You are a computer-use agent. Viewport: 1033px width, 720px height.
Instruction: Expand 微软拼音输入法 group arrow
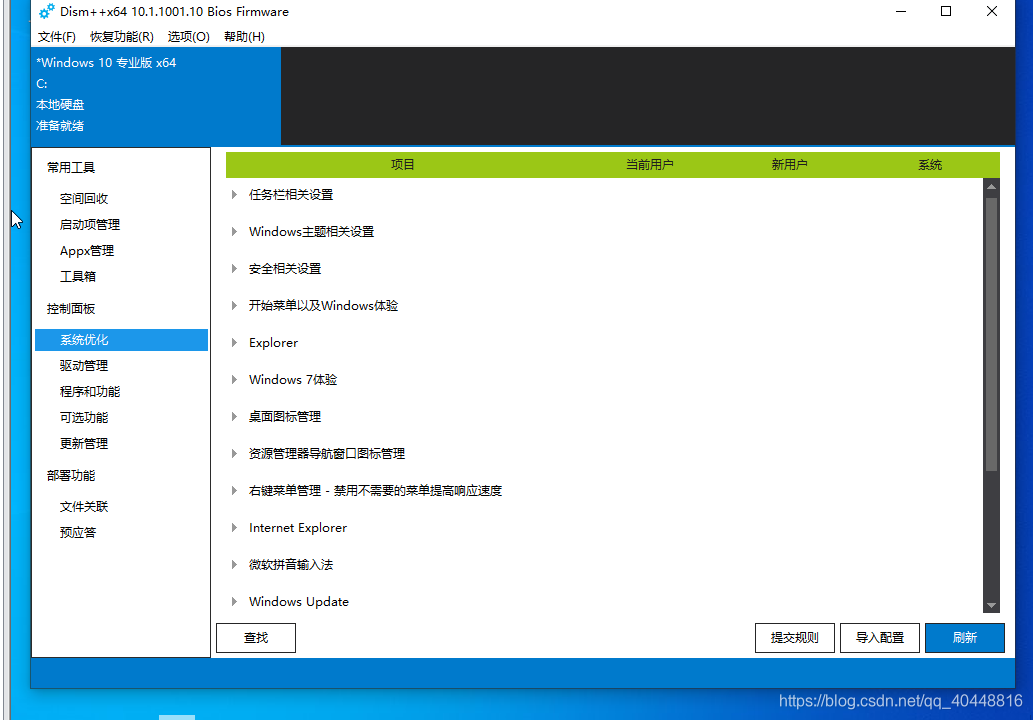[x=234, y=565]
